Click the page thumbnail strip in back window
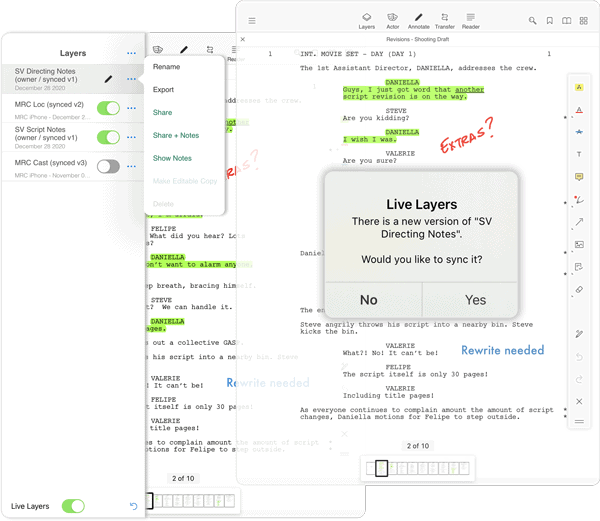600x521 pixels. click(x=192, y=501)
